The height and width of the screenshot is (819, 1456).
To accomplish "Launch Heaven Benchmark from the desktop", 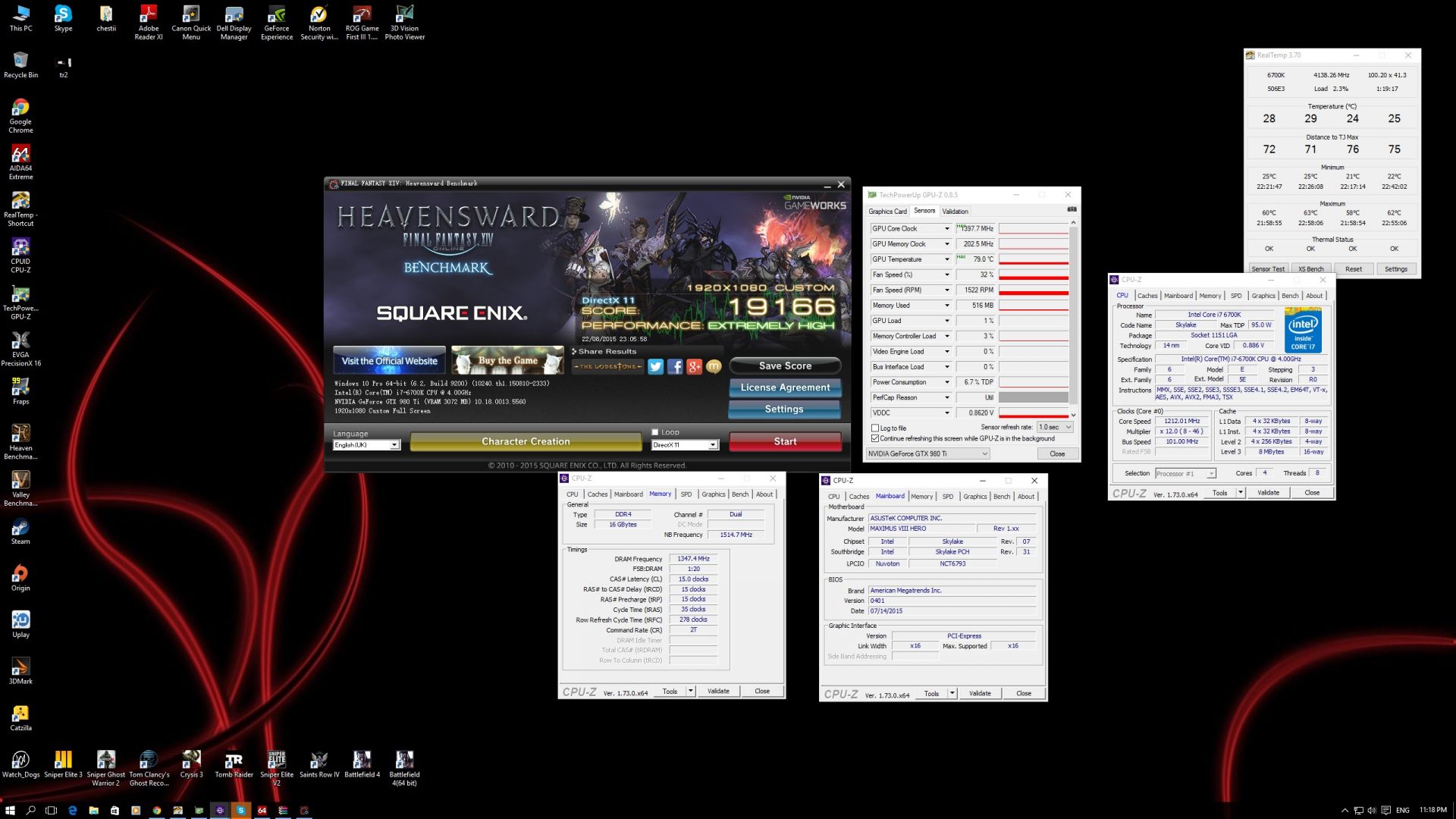I will [20, 442].
